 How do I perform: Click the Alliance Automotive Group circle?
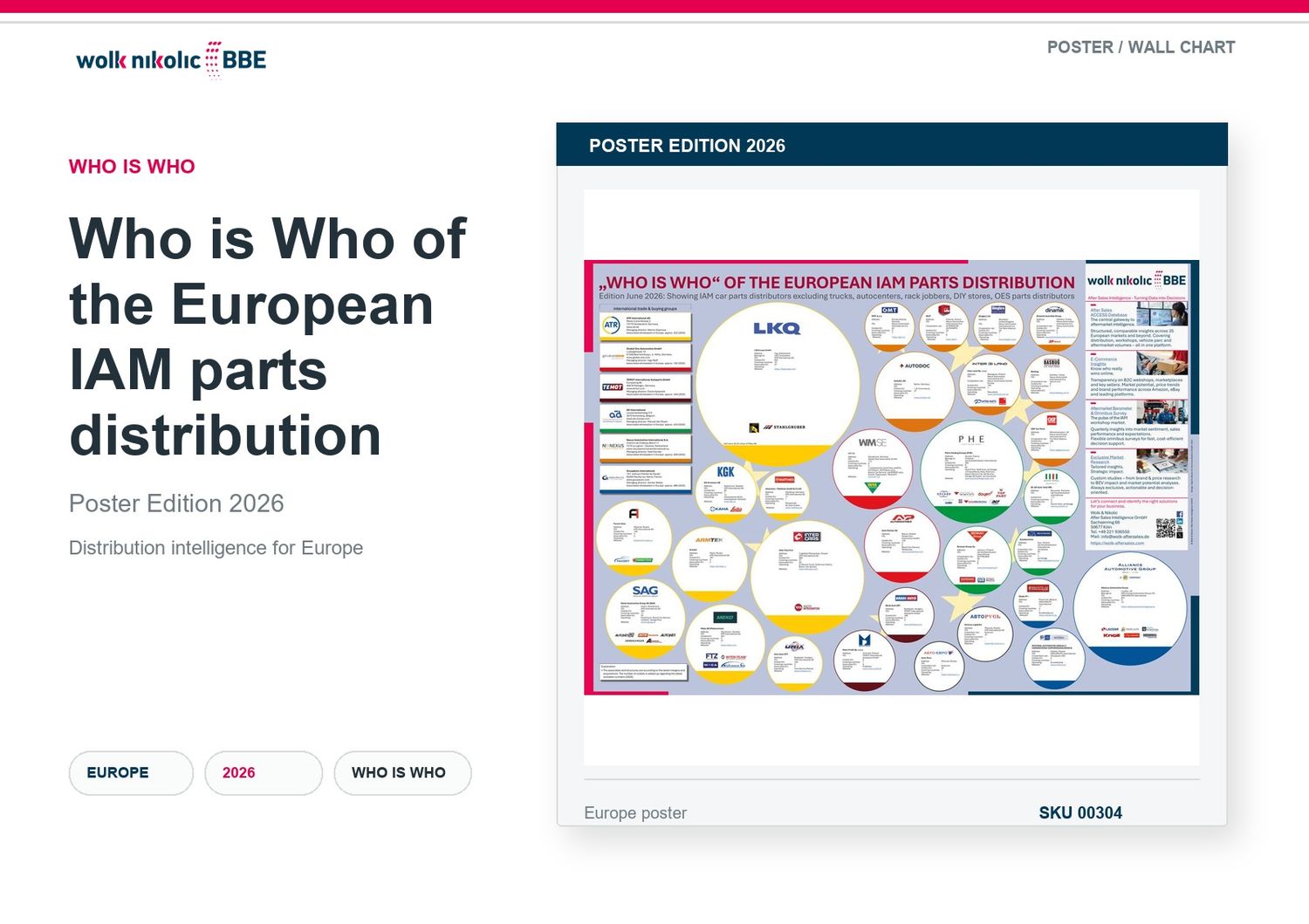click(x=1130, y=608)
